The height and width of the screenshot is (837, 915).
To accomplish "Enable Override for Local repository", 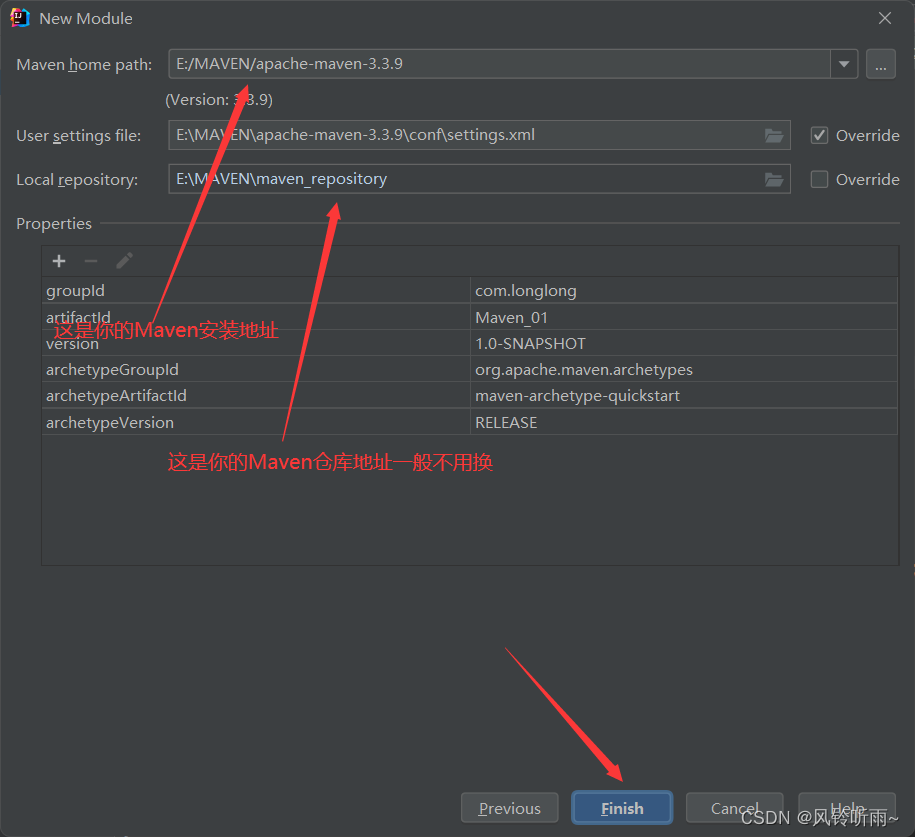I will (819, 179).
